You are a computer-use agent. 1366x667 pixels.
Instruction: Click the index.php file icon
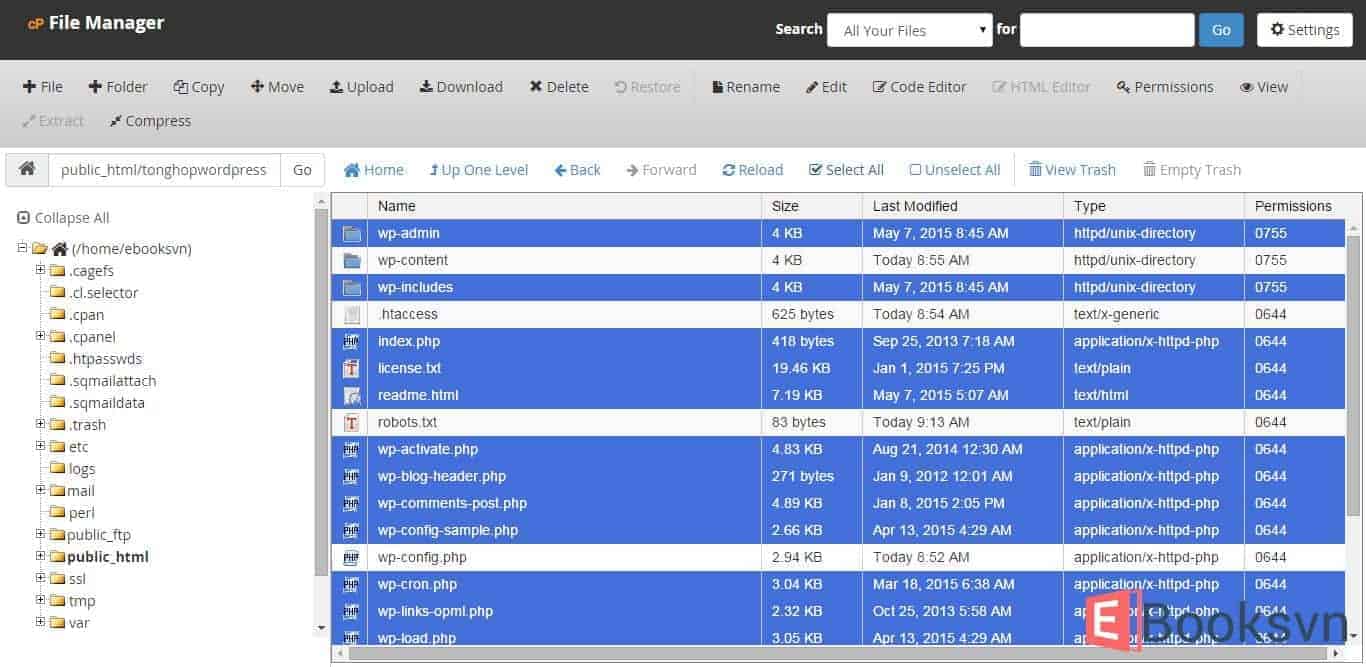(x=351, y=341)
